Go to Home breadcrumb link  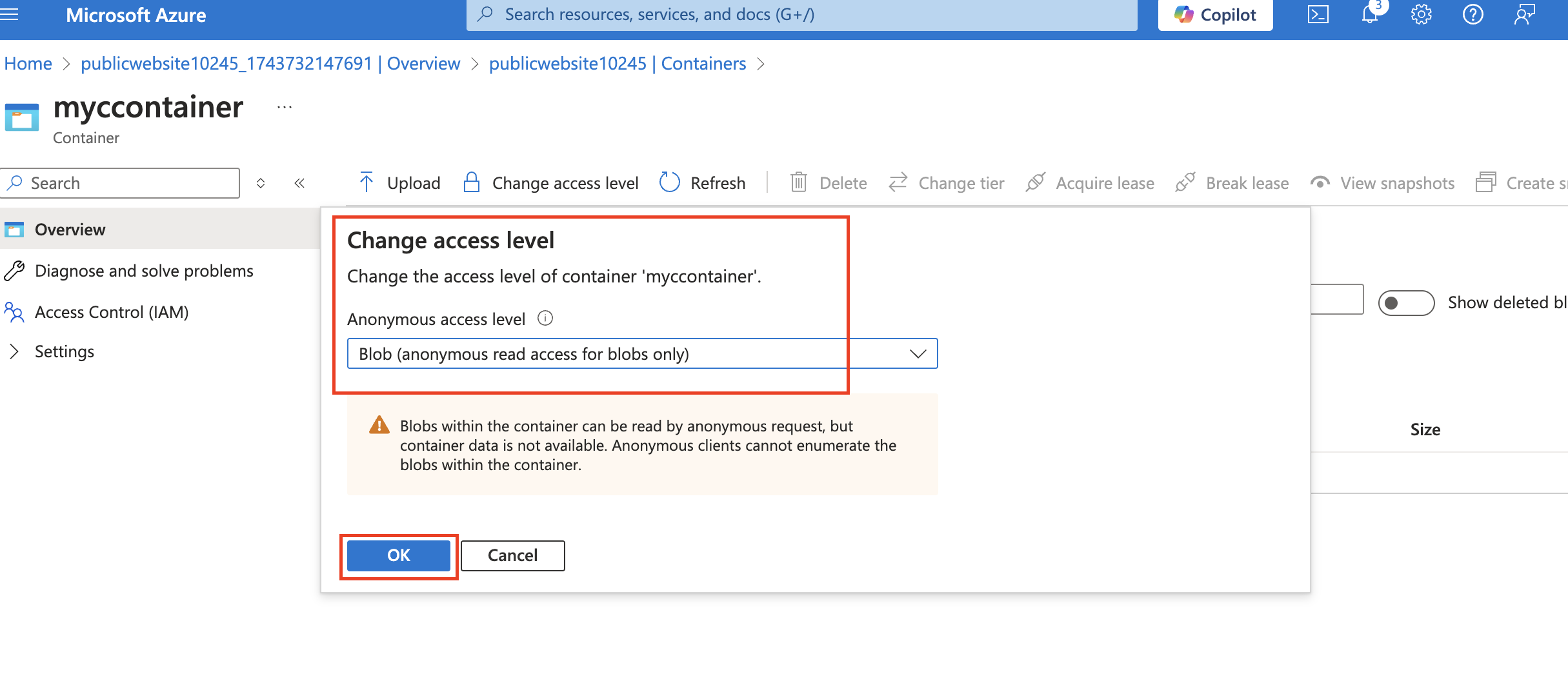click(x=28, y=64)
